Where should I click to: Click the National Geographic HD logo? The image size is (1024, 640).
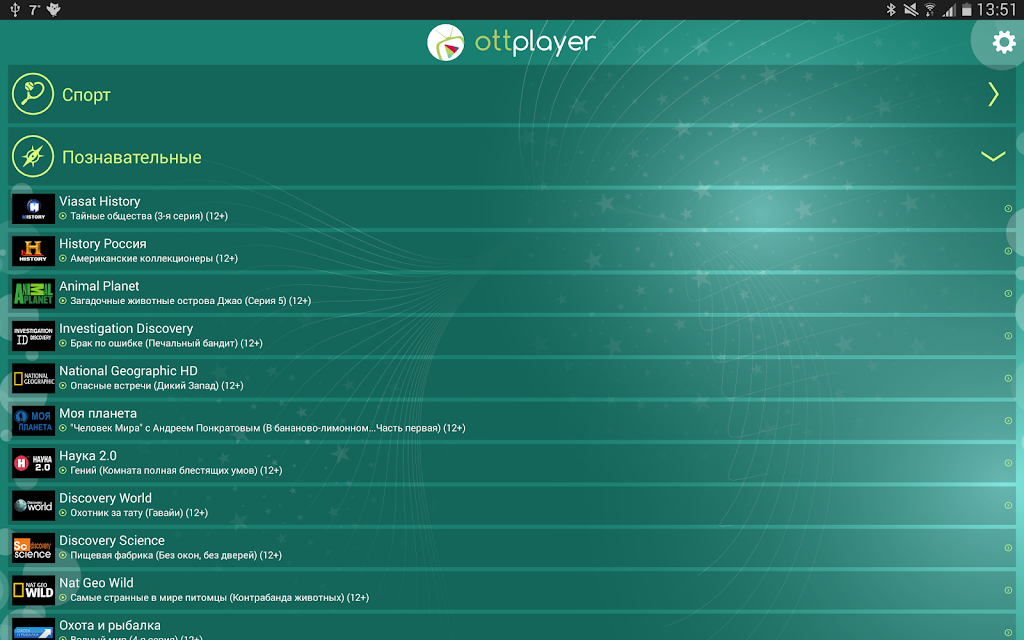pos(33,379)
